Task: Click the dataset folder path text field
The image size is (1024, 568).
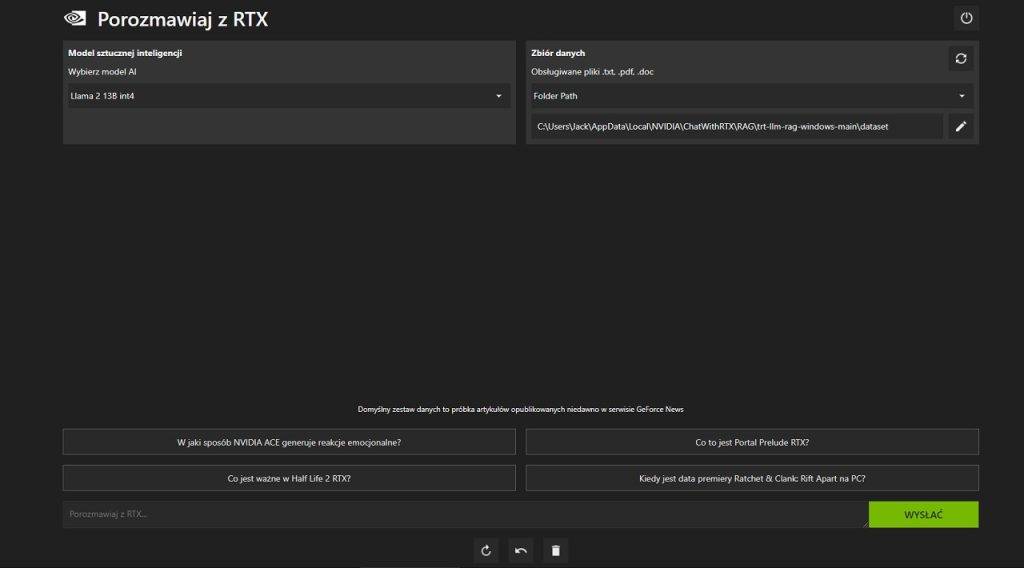Action: pyautogui.click(x=737, y=127)
